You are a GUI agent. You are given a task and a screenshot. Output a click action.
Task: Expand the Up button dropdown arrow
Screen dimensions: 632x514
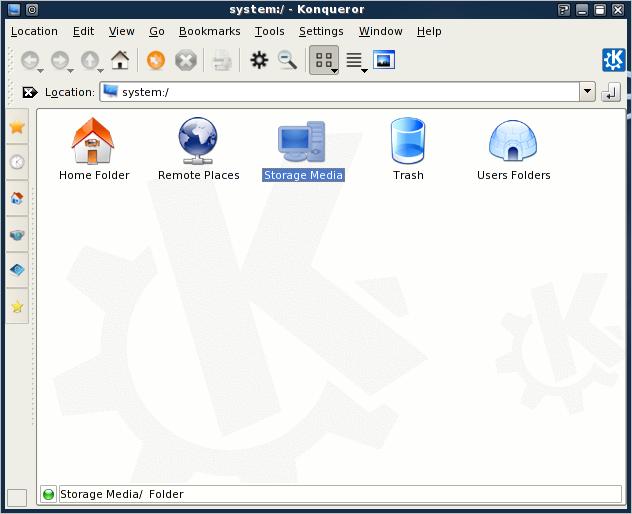tap(100, 71)
